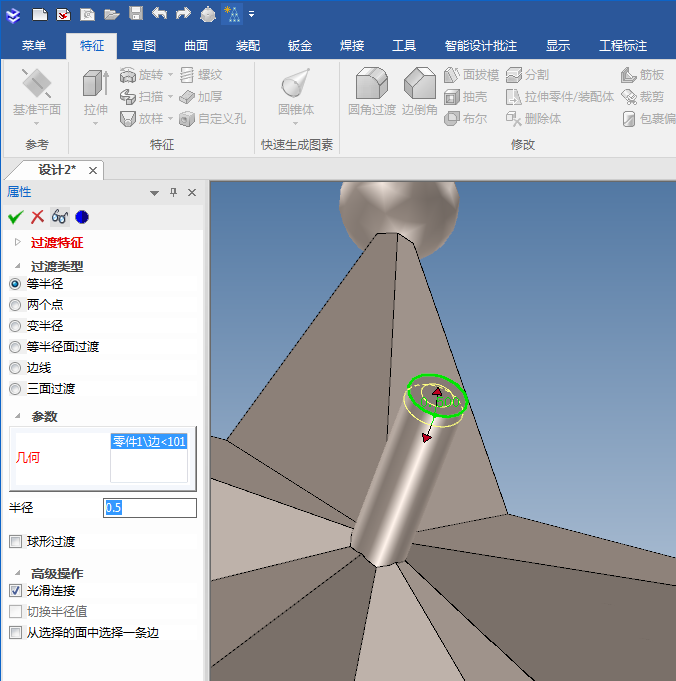676x681 pixels.
Task: Select the 拉伸零件/装配体 tool
Action: tap(560, 96)
